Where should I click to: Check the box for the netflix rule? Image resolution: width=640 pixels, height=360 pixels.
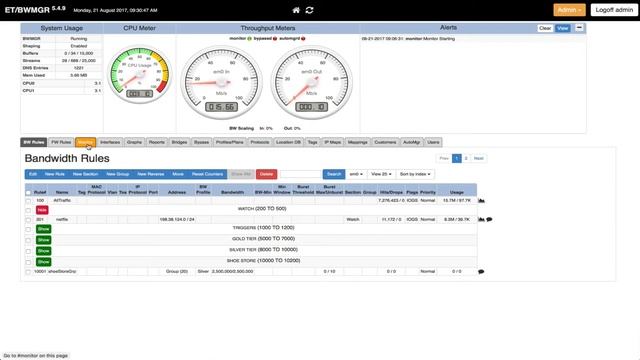pyautogui.click(x=28, y=220)
